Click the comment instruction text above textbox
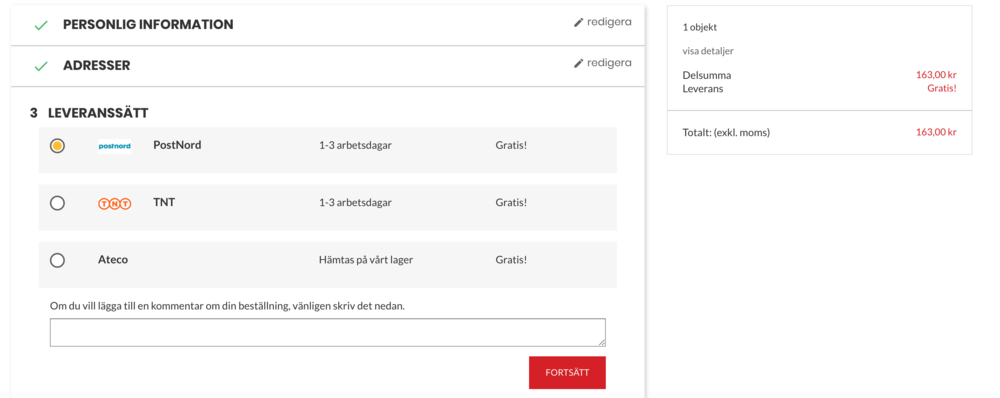1000x398 pixels. [x=228, y=306]
